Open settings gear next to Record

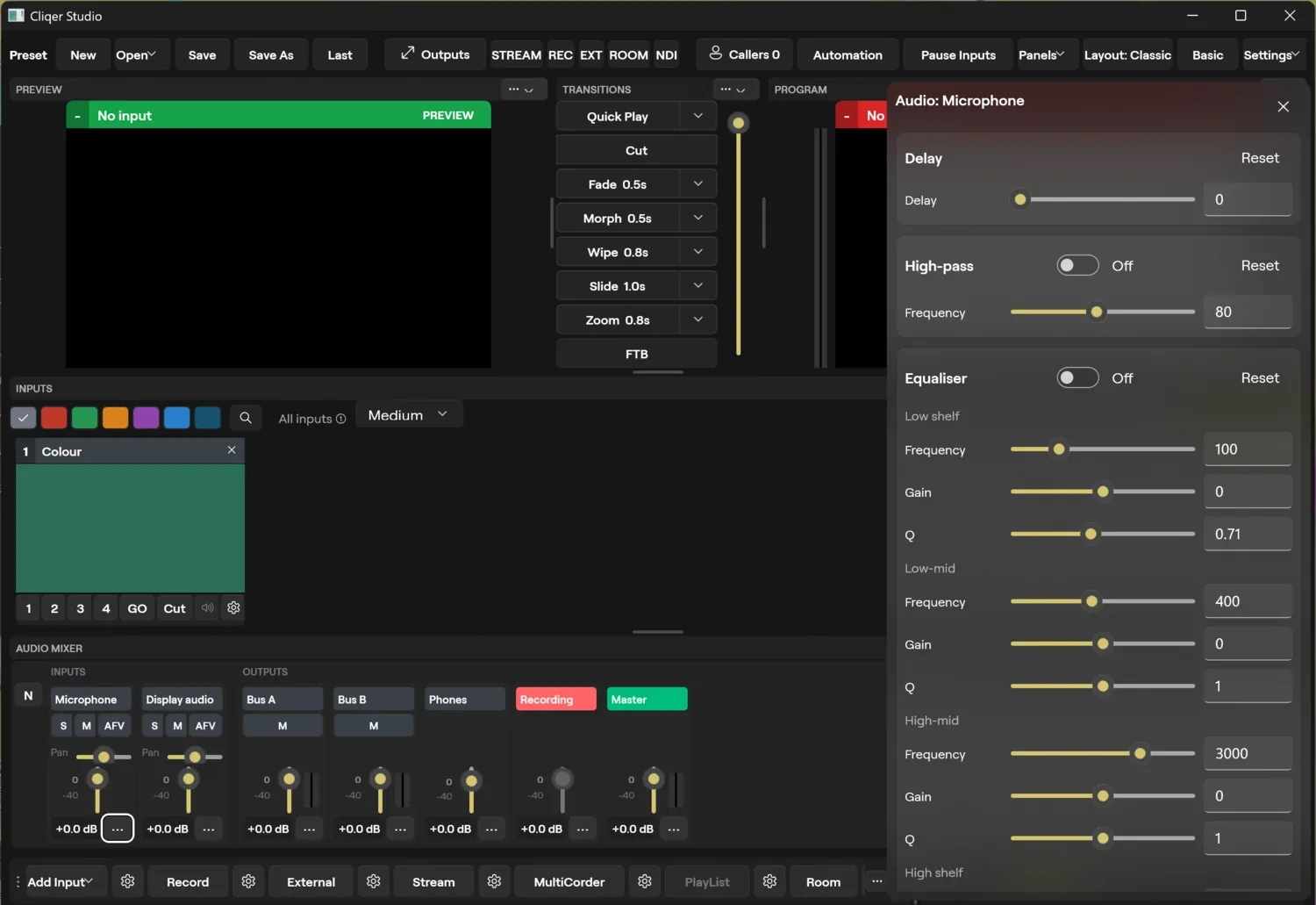pyautogui.click(x=248, y=881)
